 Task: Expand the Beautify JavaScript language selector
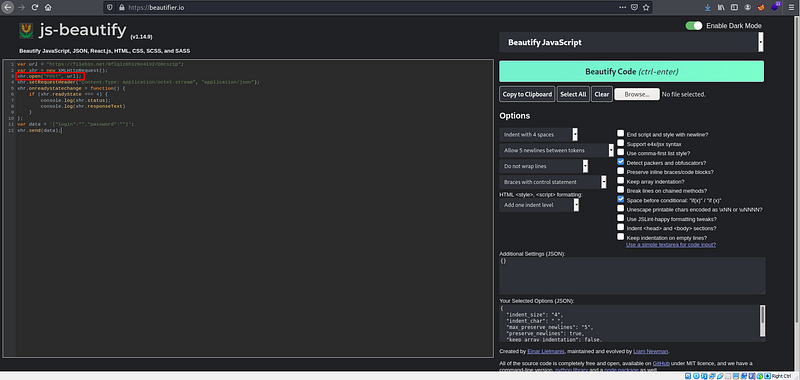[632, 42]
